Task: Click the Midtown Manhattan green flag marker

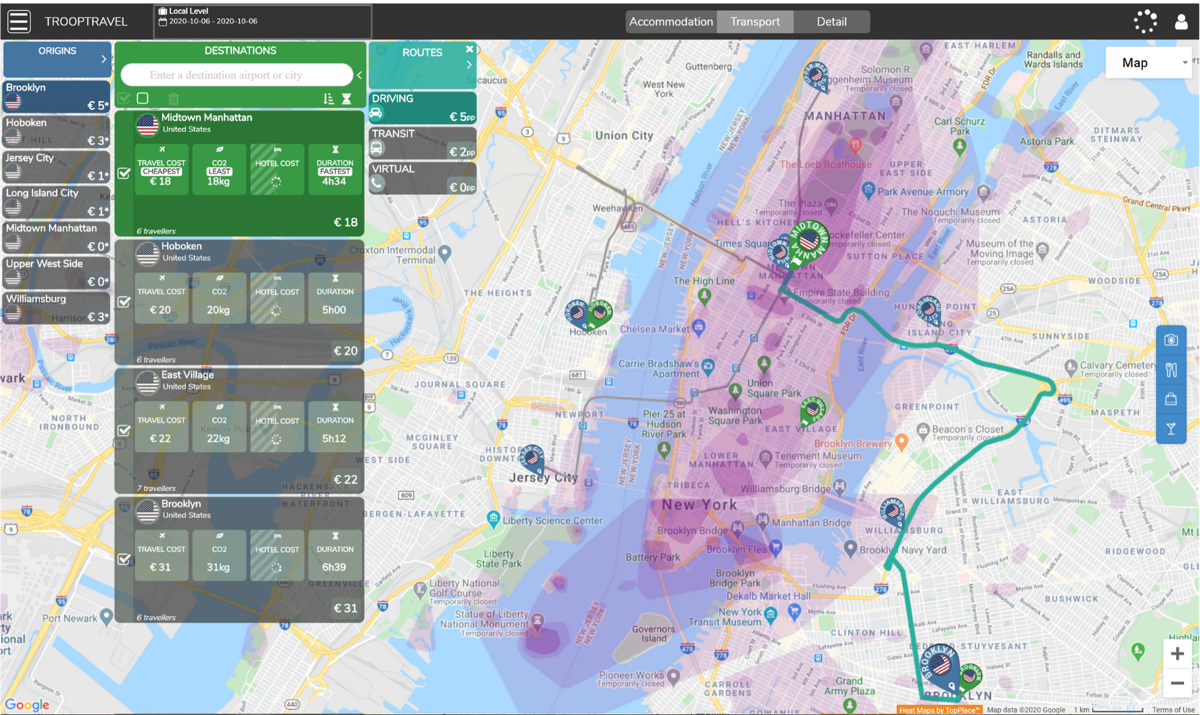Action: pyautogui.click(x=808, y=243)
